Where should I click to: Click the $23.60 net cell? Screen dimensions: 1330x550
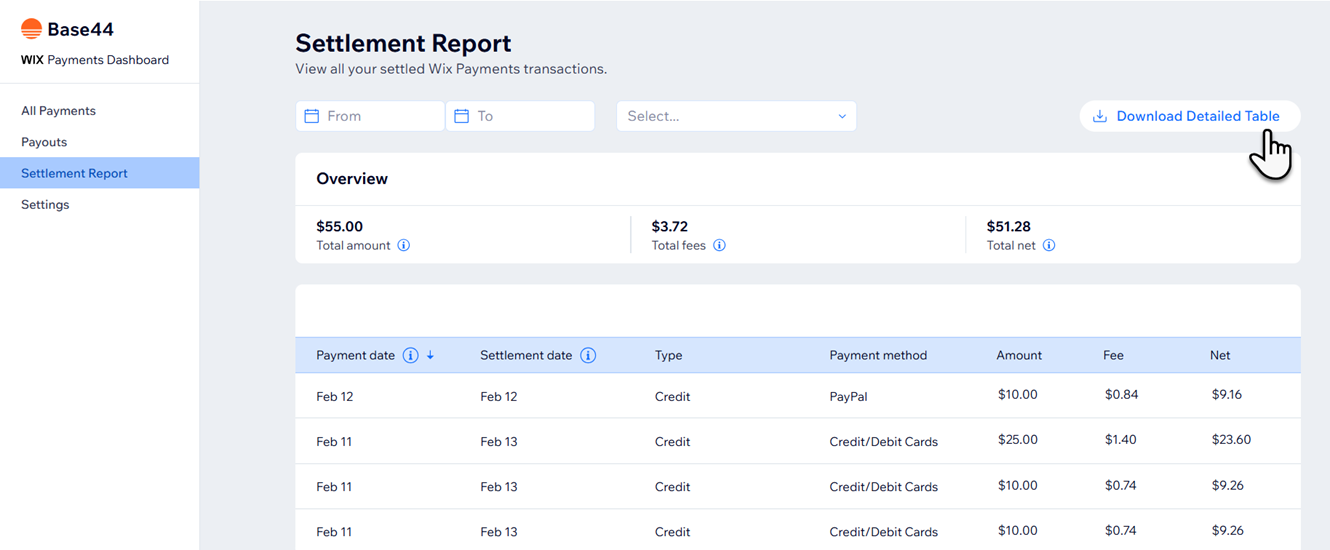point(1231,439)
